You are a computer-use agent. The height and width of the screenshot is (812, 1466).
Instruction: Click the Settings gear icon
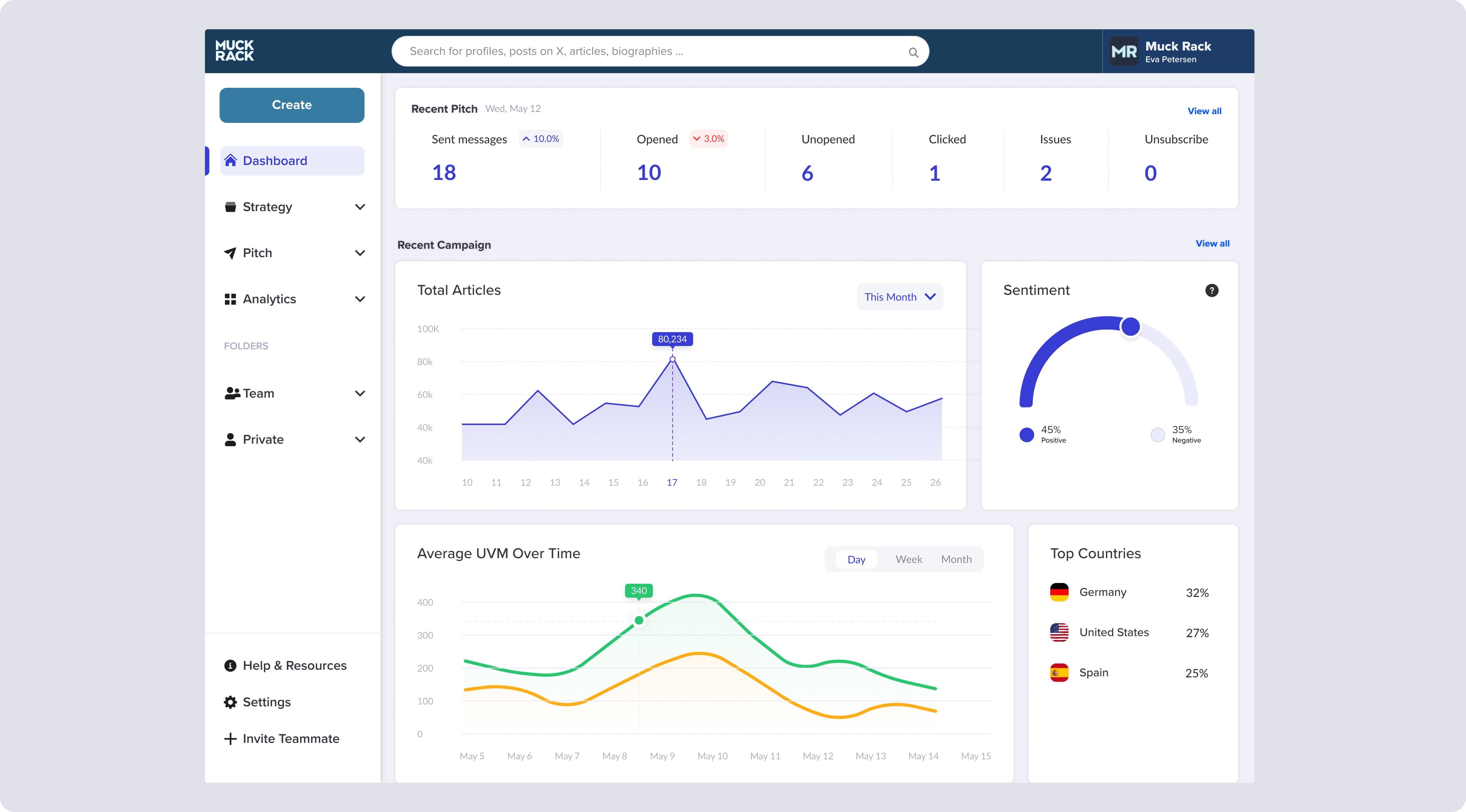(230, 702)
